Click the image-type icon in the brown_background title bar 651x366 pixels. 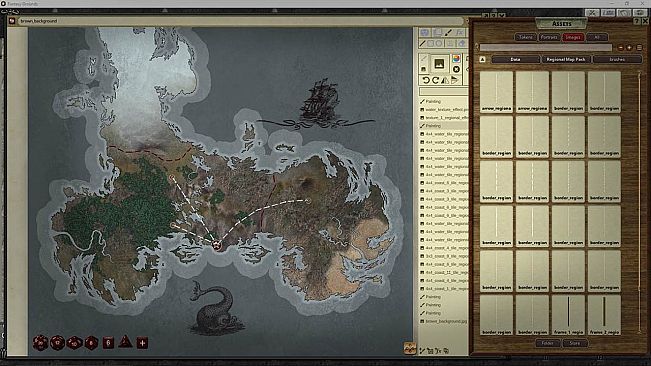pos(12,21)
